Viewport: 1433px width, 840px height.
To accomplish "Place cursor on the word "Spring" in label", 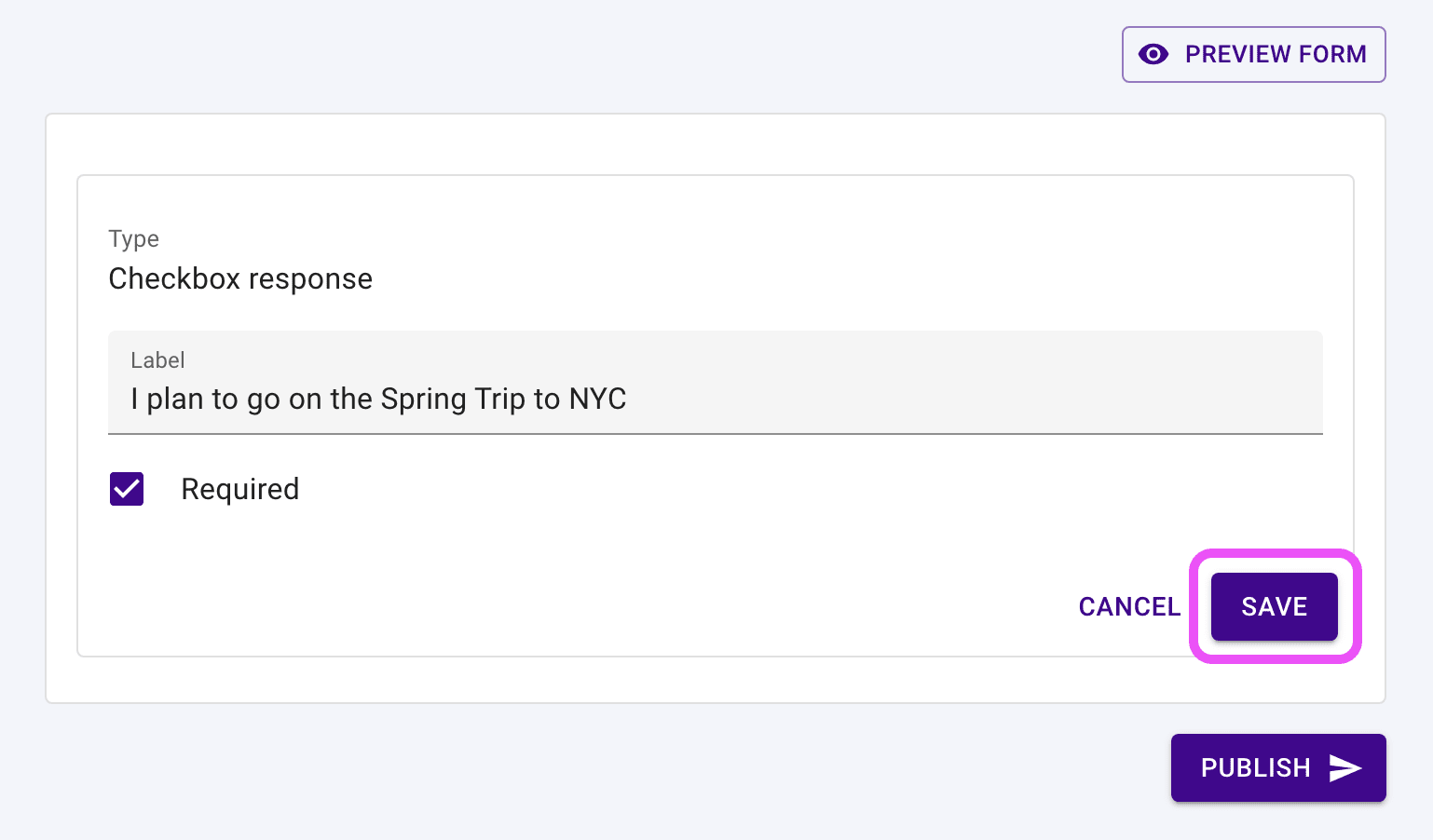I will [423, 399].
